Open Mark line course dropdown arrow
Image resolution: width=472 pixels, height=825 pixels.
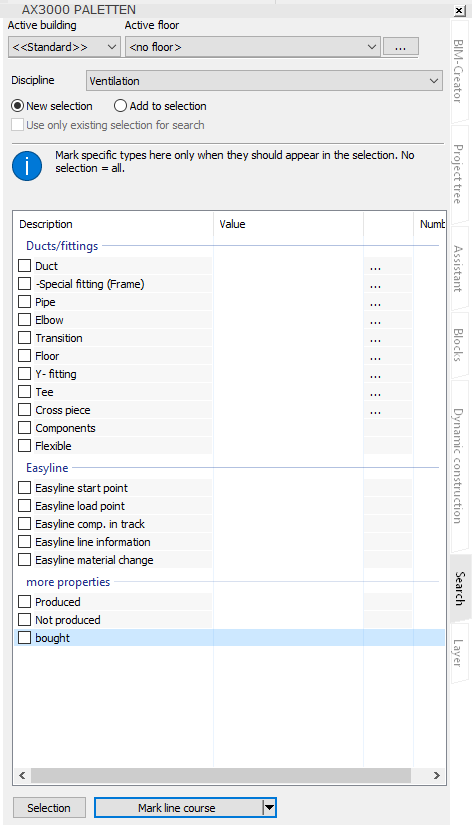click(x=269, y=808)
